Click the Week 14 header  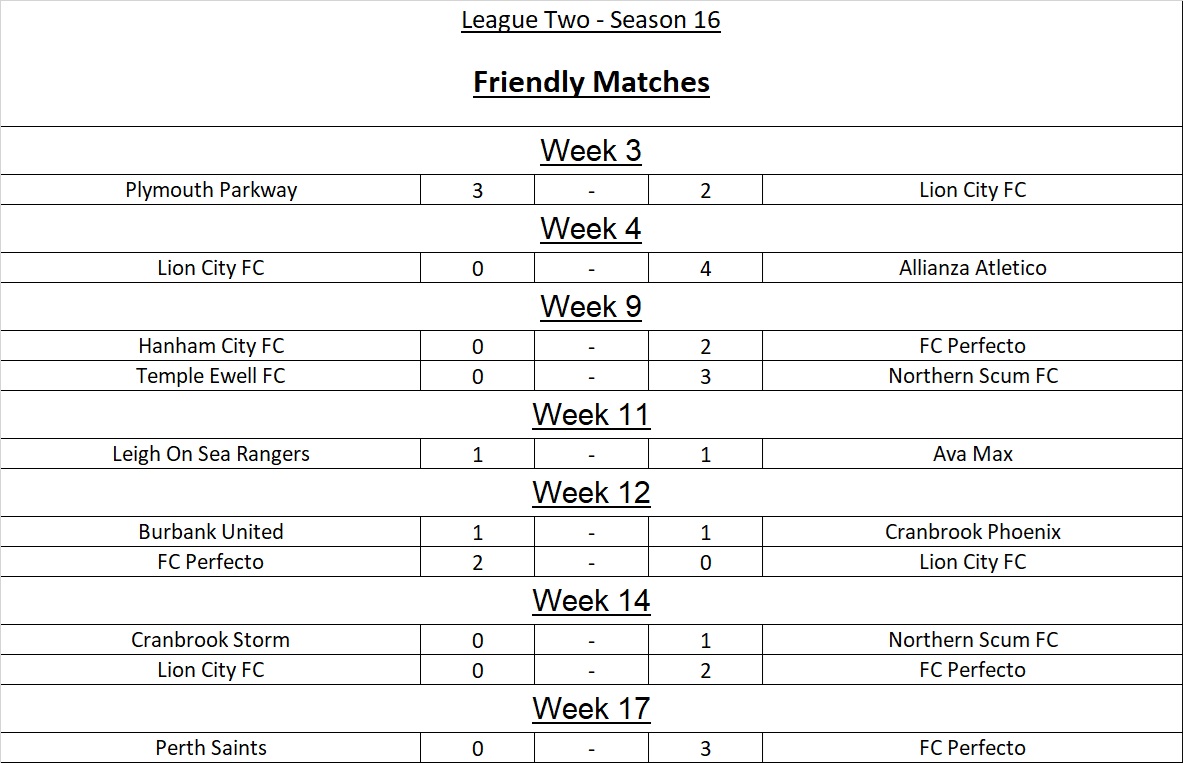591,601
